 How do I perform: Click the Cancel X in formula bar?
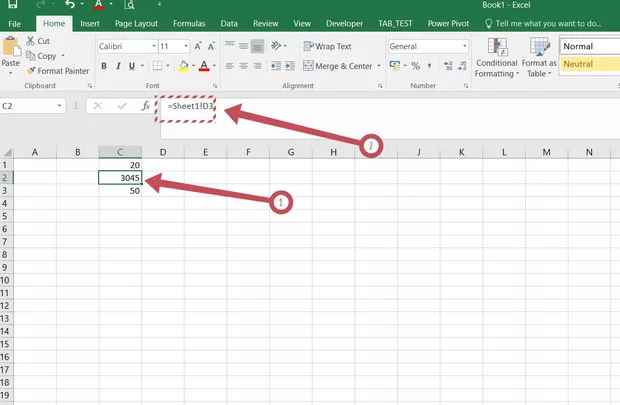[x=98, y=106]
